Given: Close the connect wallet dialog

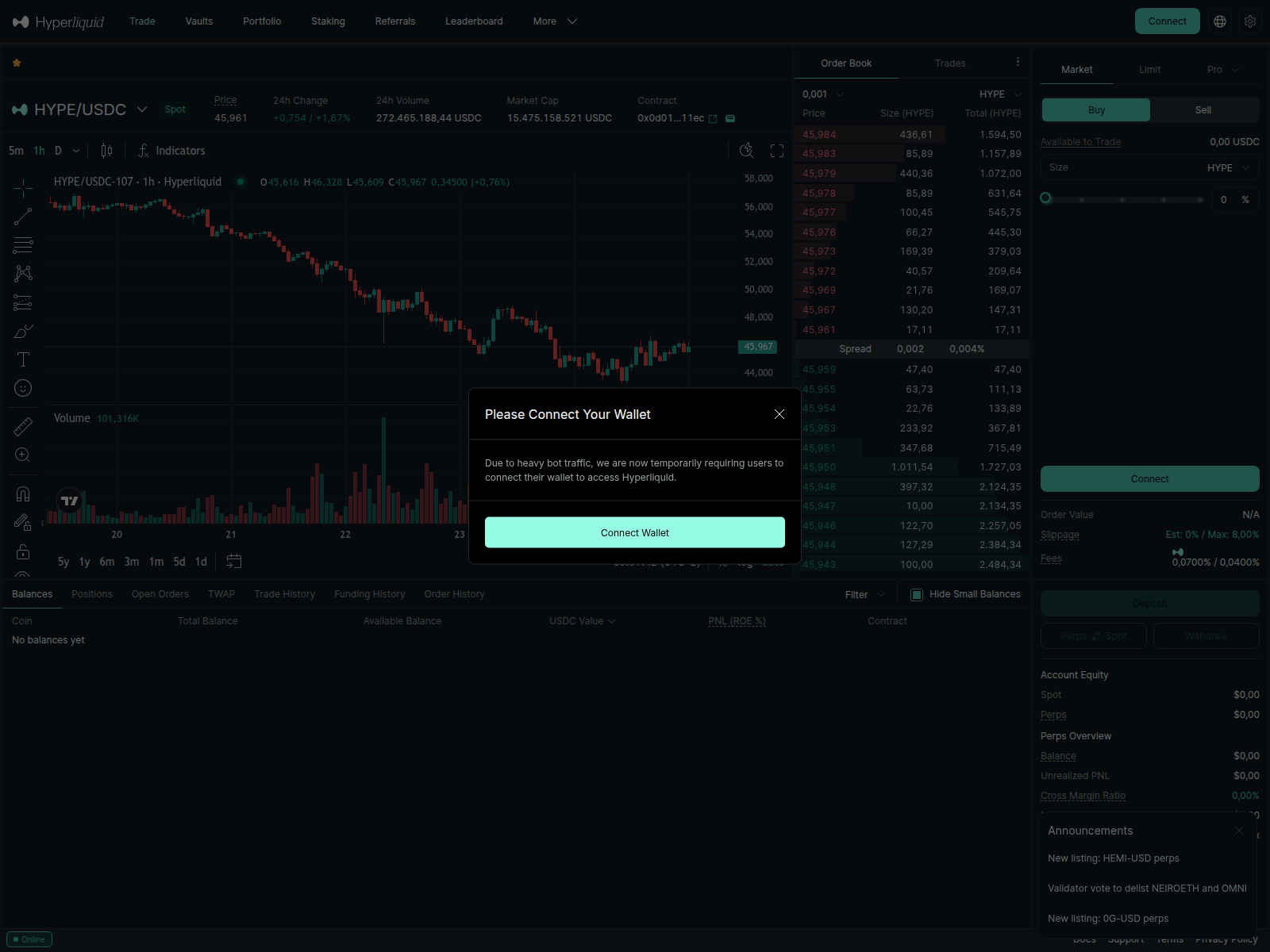Looking at the screenshot, I should click(x=779, y=414).
